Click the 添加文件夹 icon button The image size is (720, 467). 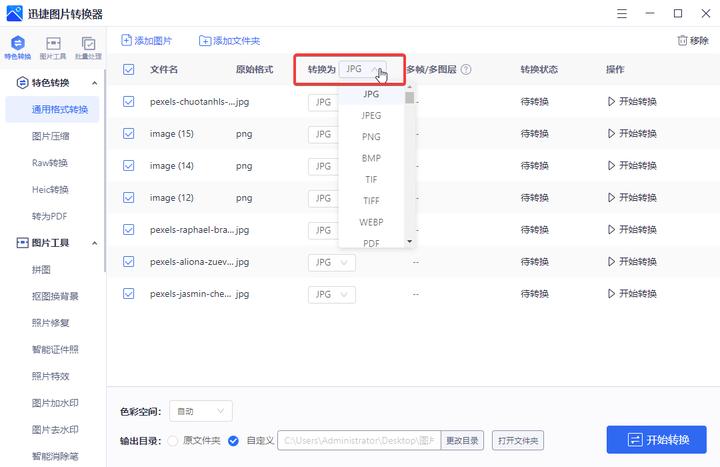[229, 41]
